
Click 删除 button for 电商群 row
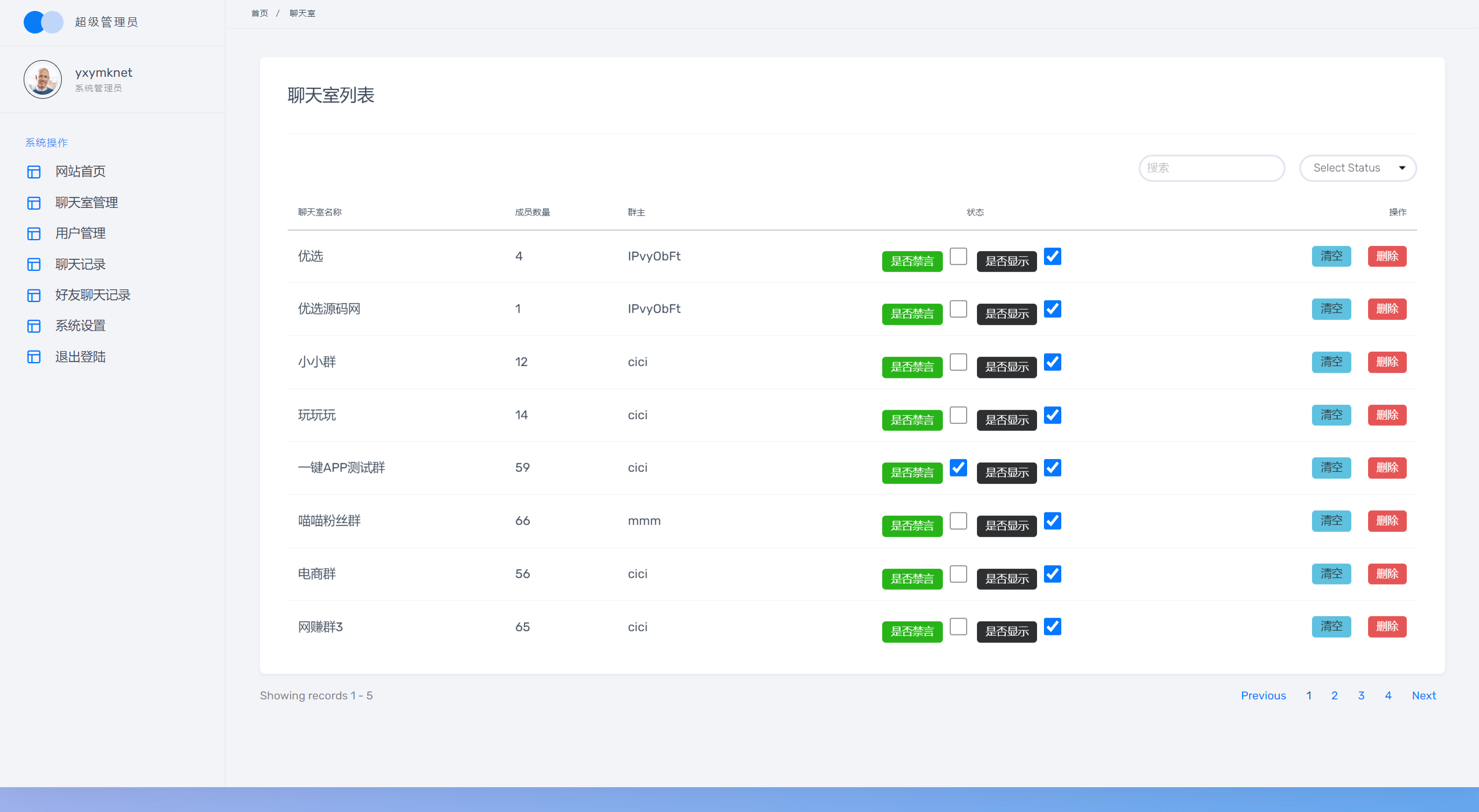point(1387,574)
